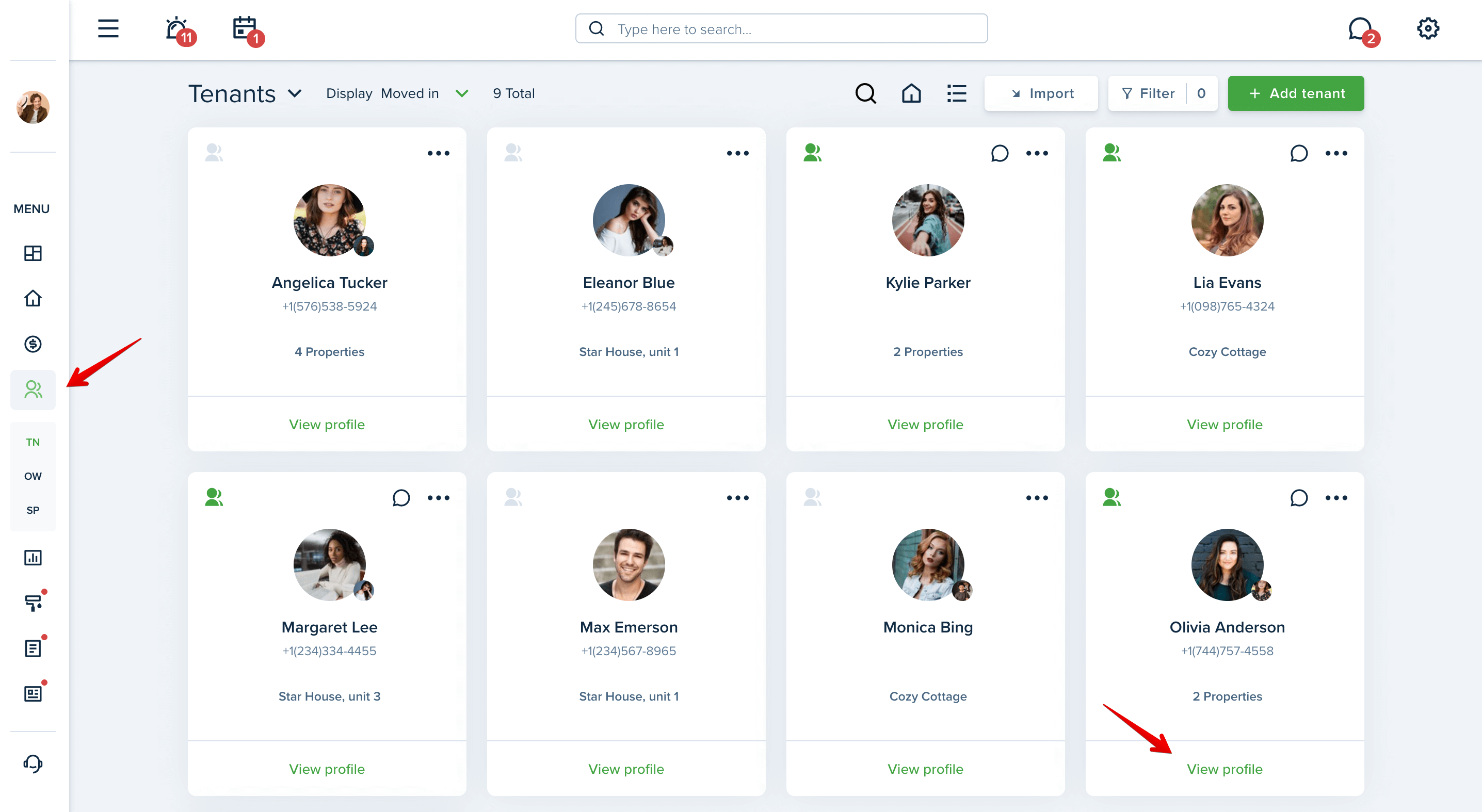This screenshot has width=1482, height=812.
Task: Select the People contacts icon in the sidebar
Action: (x=33, y=389)
